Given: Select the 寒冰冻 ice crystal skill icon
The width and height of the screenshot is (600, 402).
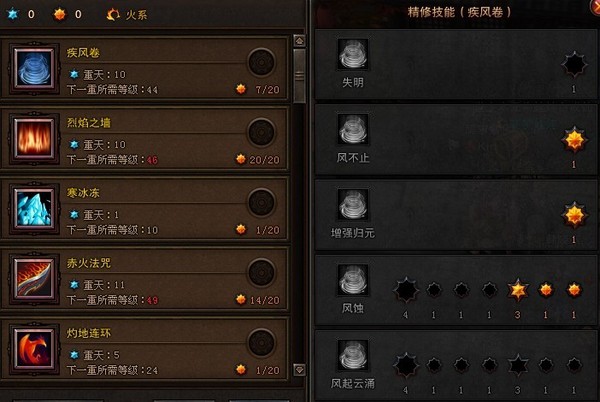Looking at the screenshot, I should [34, 209].
